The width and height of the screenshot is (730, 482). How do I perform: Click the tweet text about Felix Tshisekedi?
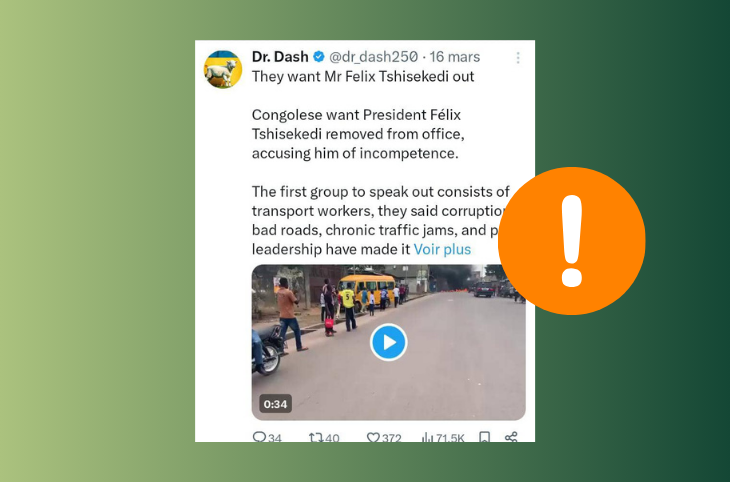363,77
